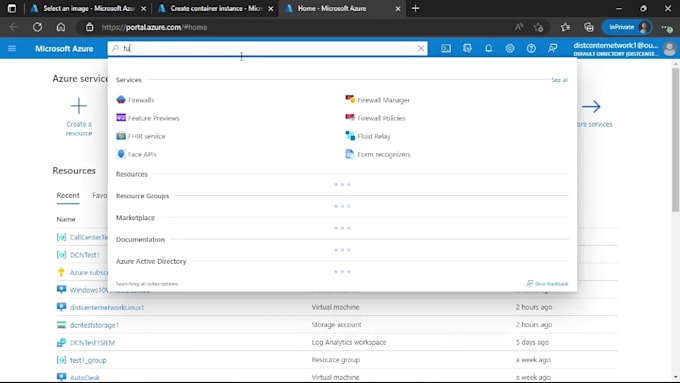
Task: Launch Cloud Shell from the top bar
Action: click(x=446, y=49)
